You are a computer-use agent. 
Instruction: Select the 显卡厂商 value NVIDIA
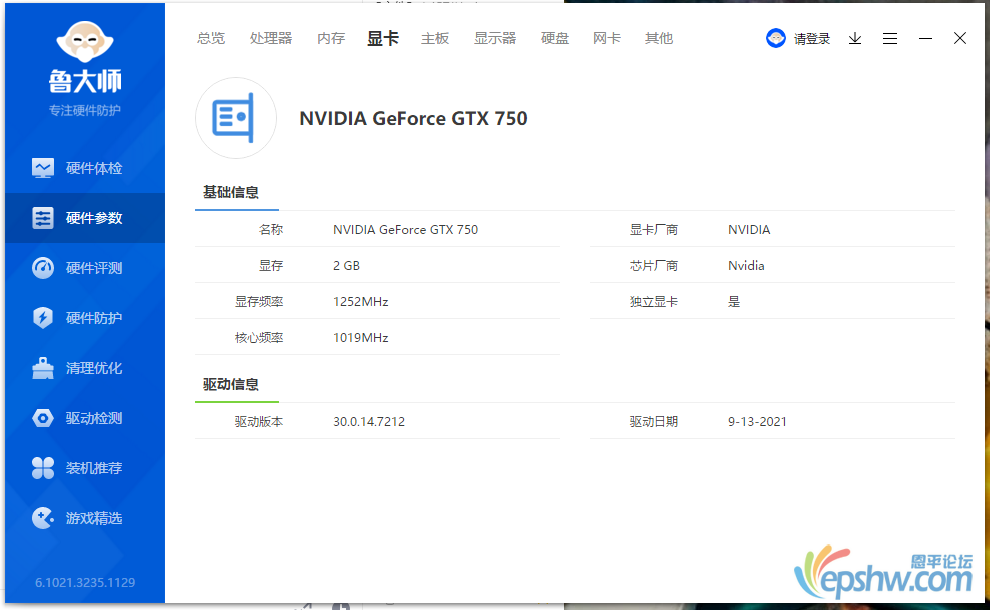pyautogui.click(x=749, y=230)
